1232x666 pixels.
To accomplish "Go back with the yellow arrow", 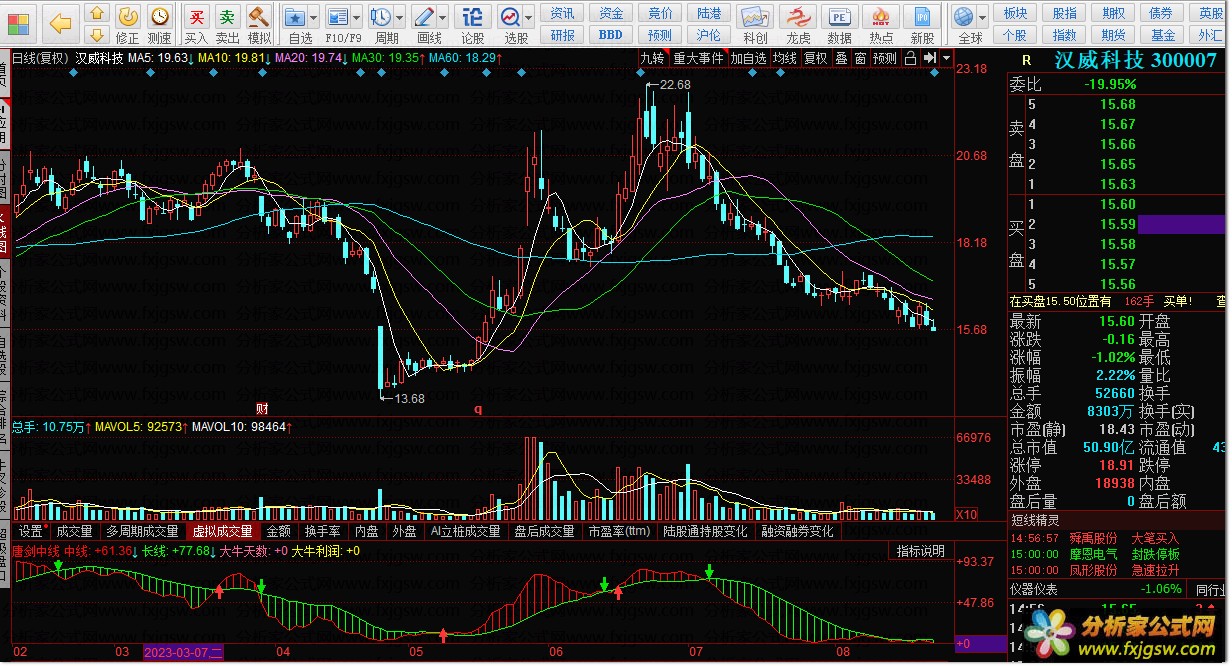I will click(x=61, y=22).
